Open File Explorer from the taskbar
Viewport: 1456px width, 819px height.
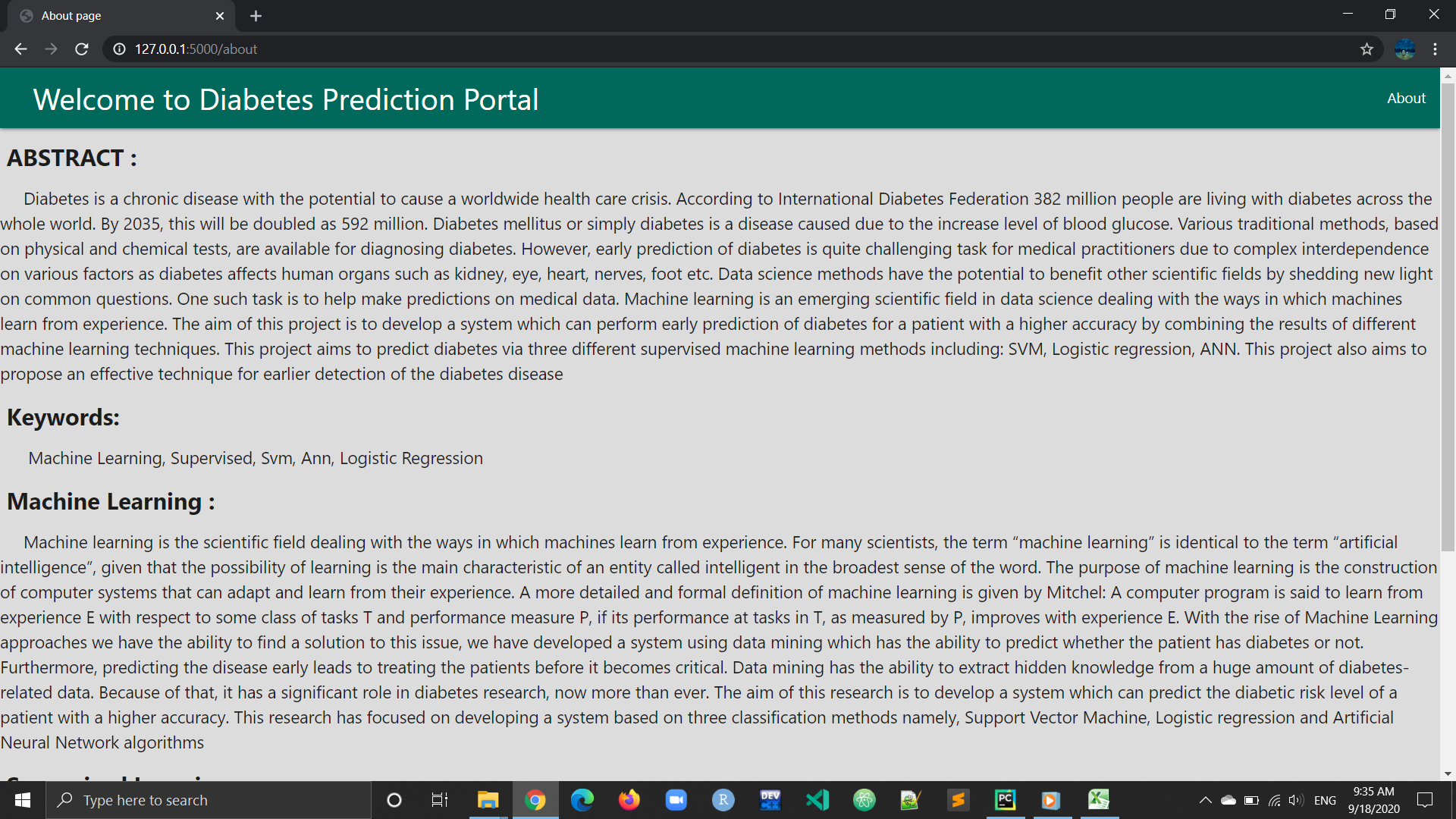(x=488, y=800)
